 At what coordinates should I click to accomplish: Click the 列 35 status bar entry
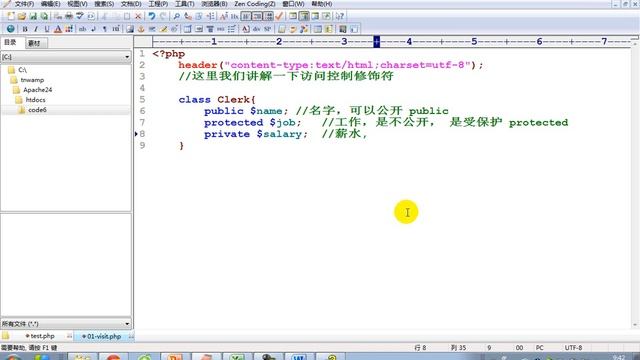coord(458,348)
